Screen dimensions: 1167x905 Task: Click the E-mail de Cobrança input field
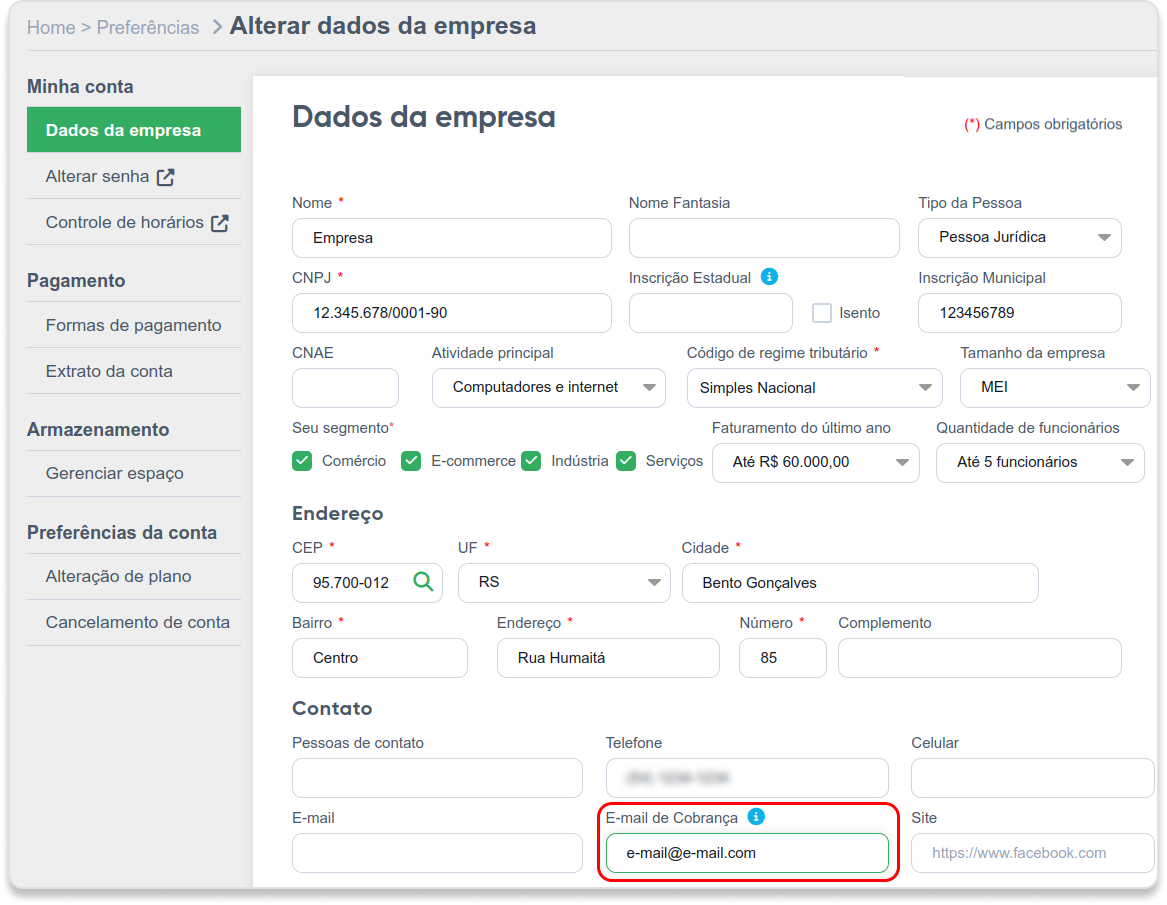click(x=747, y=853)
